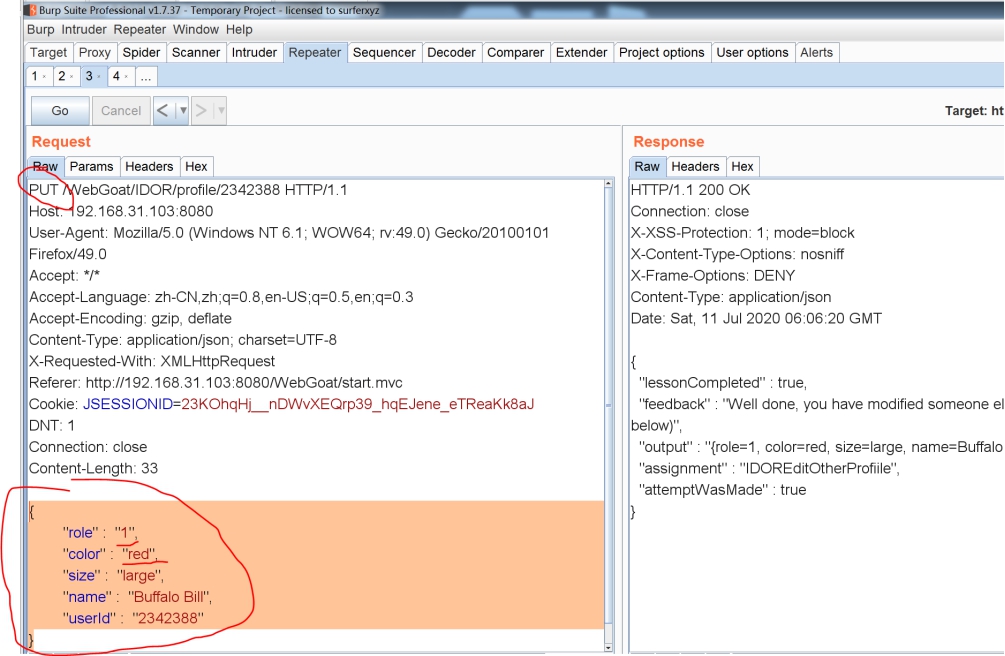Click the PUT request line text
The image size is (1005, 656).
pyautogui.click(x=188, y=190)
